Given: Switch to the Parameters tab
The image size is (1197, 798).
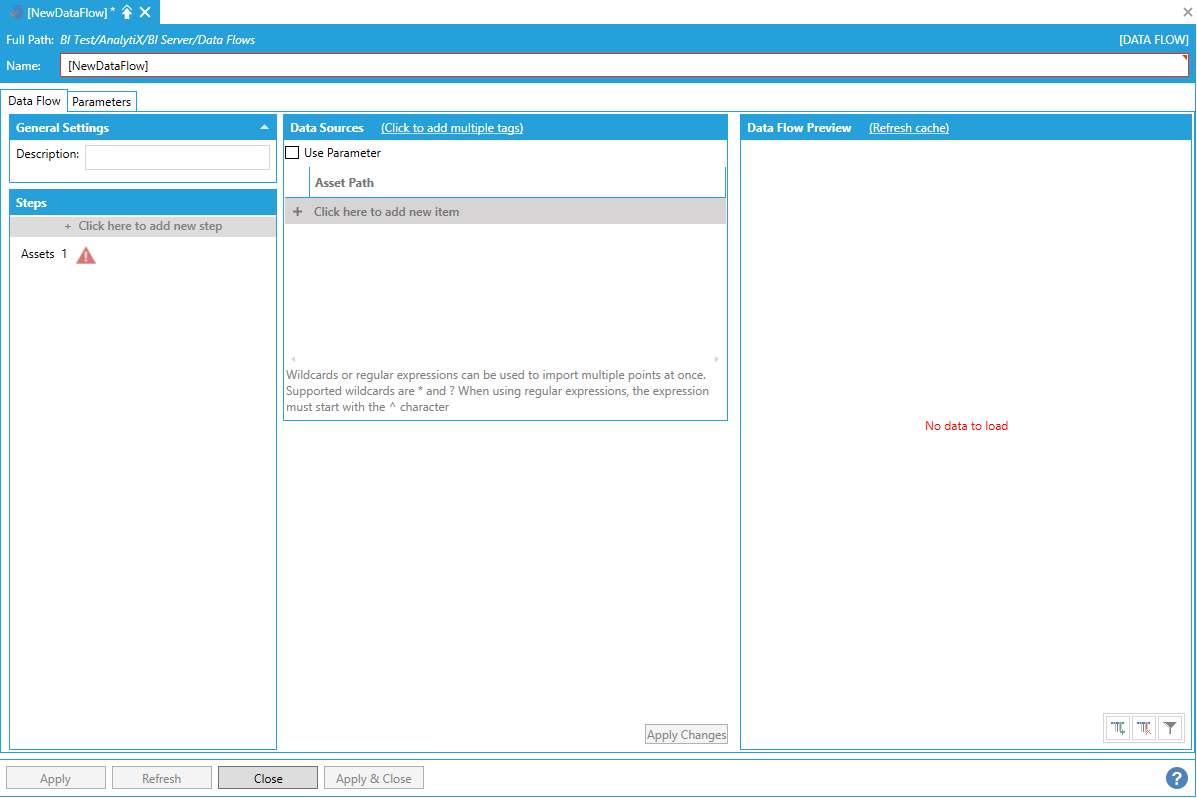Looking at the screenshot, I should [101, 102].
